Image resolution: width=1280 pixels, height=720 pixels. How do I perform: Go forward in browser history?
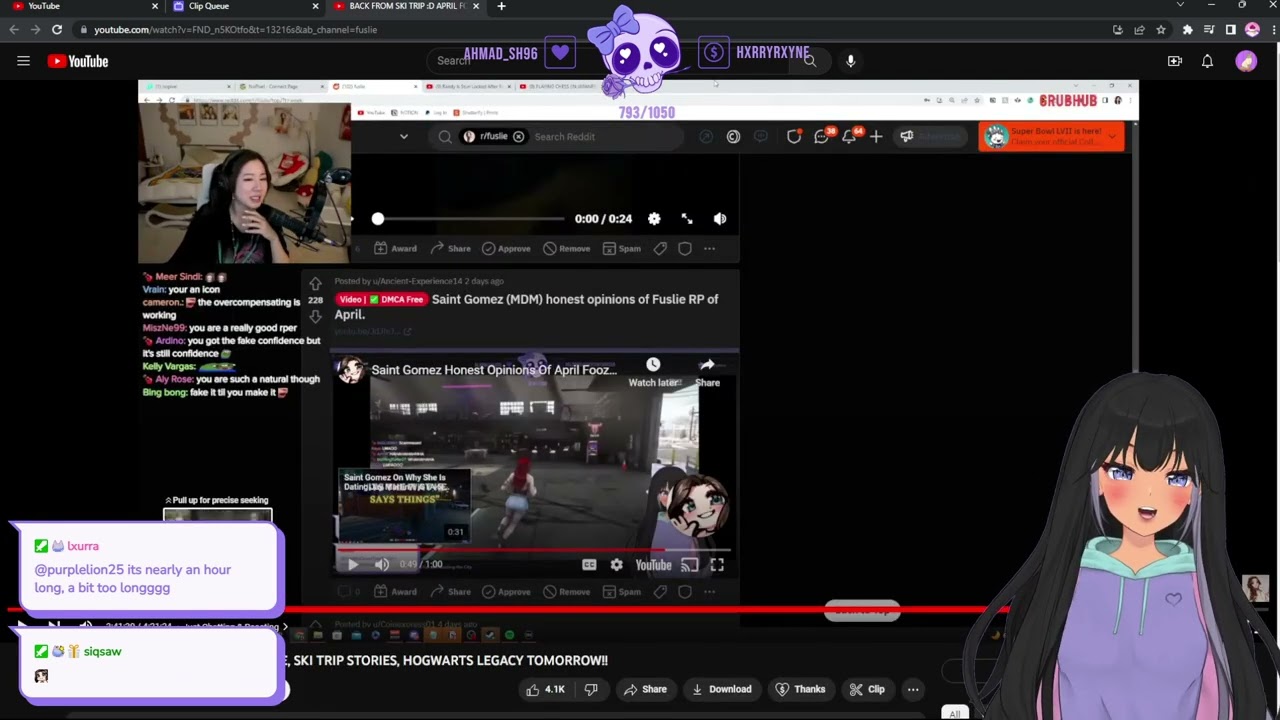pyautogui.click(x=35, y=30)
